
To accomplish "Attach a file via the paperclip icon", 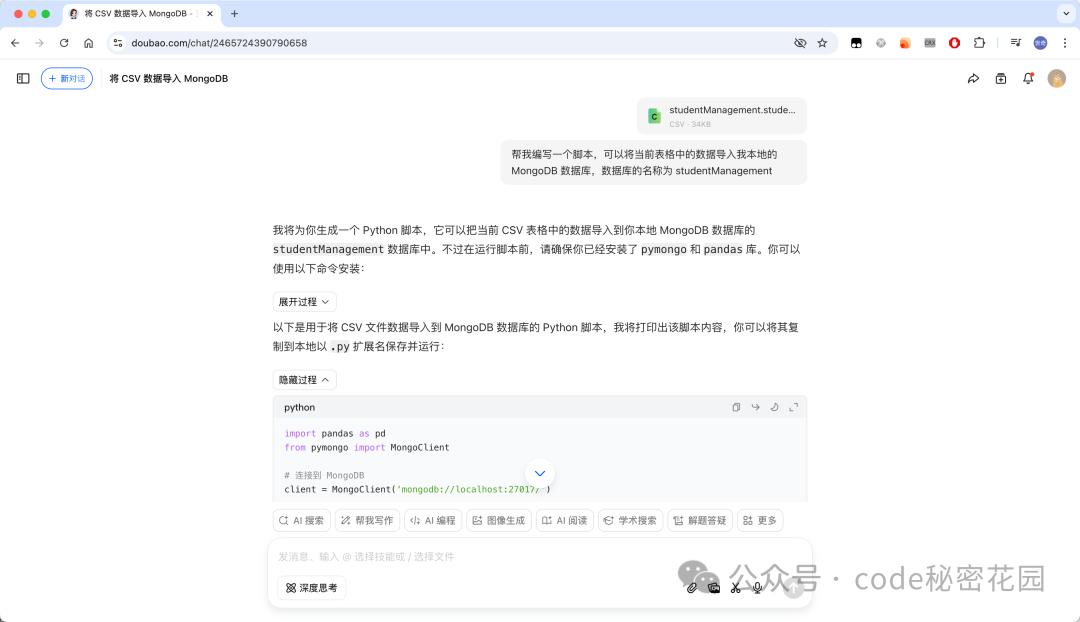I will click(x=692, y=587).
